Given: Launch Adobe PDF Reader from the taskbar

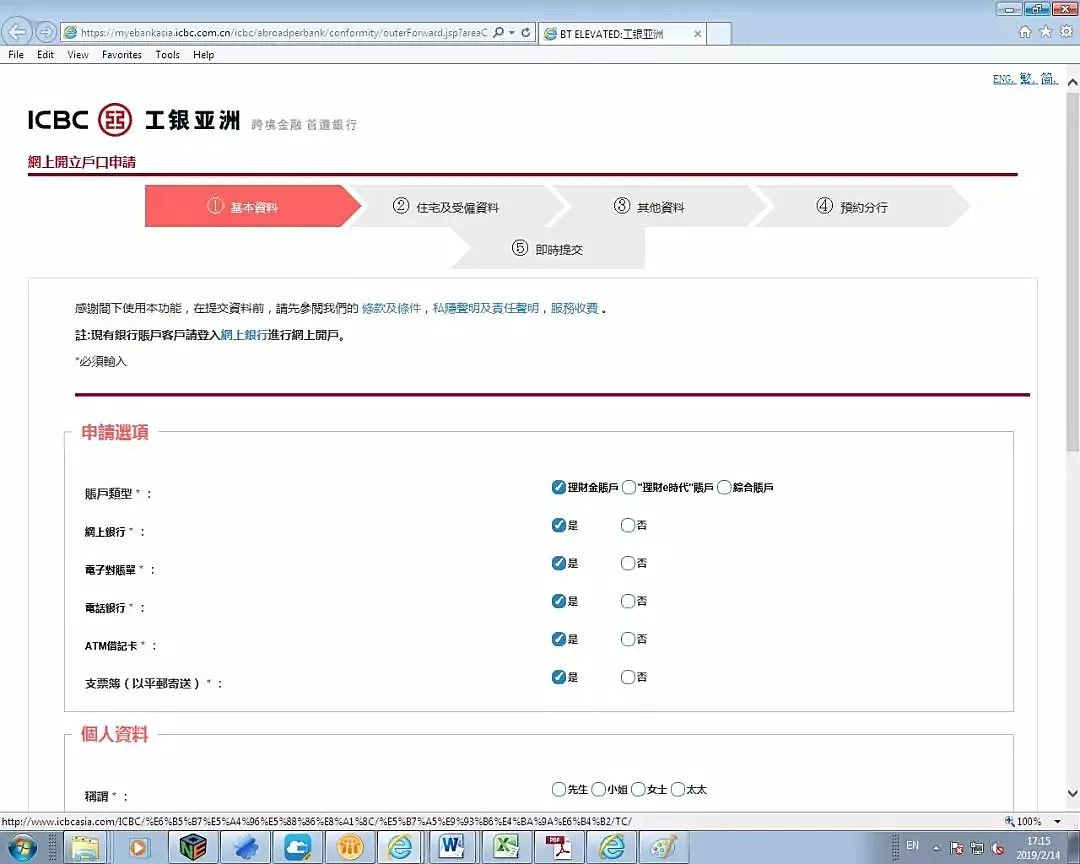Looking at the screenshot, I should tap(559, 846).
